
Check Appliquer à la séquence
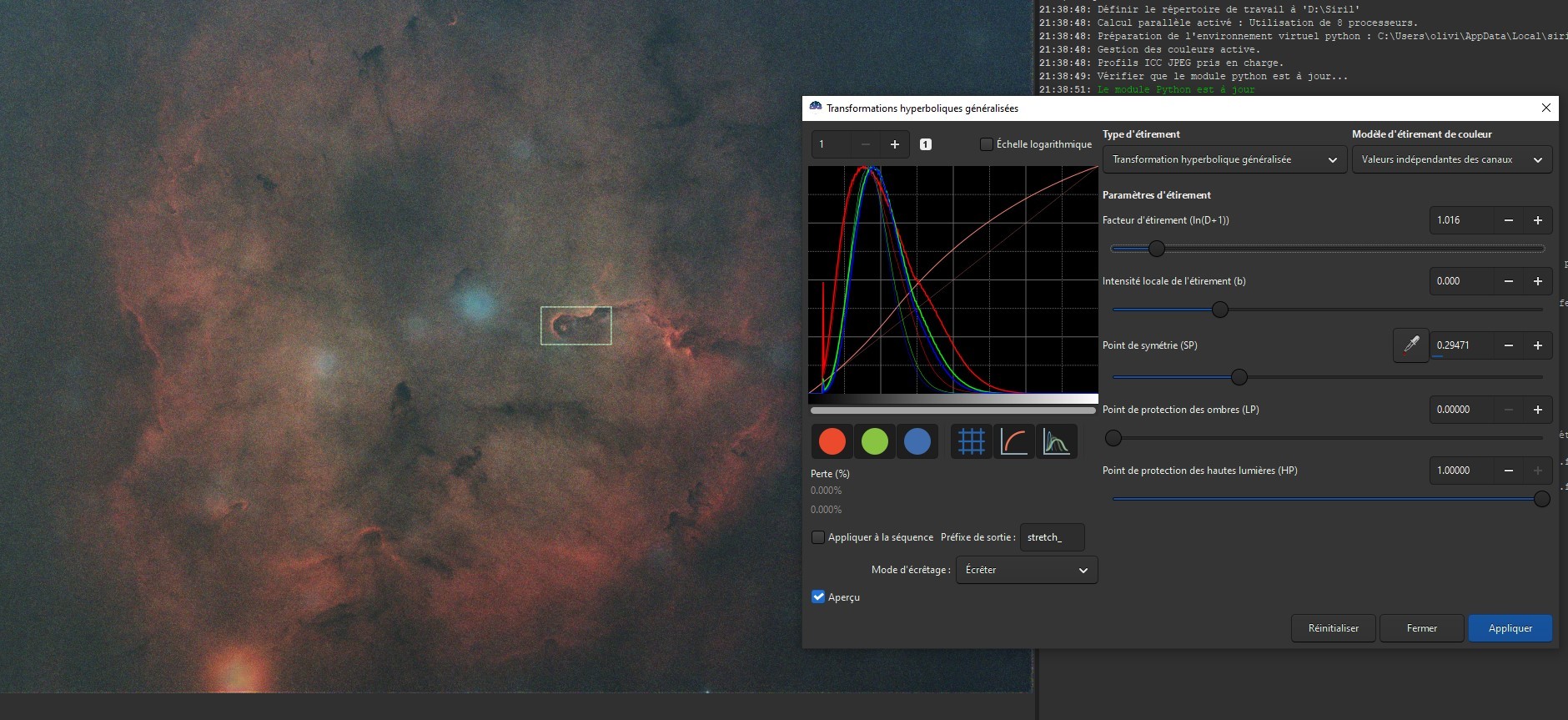[x=818, y=537]
